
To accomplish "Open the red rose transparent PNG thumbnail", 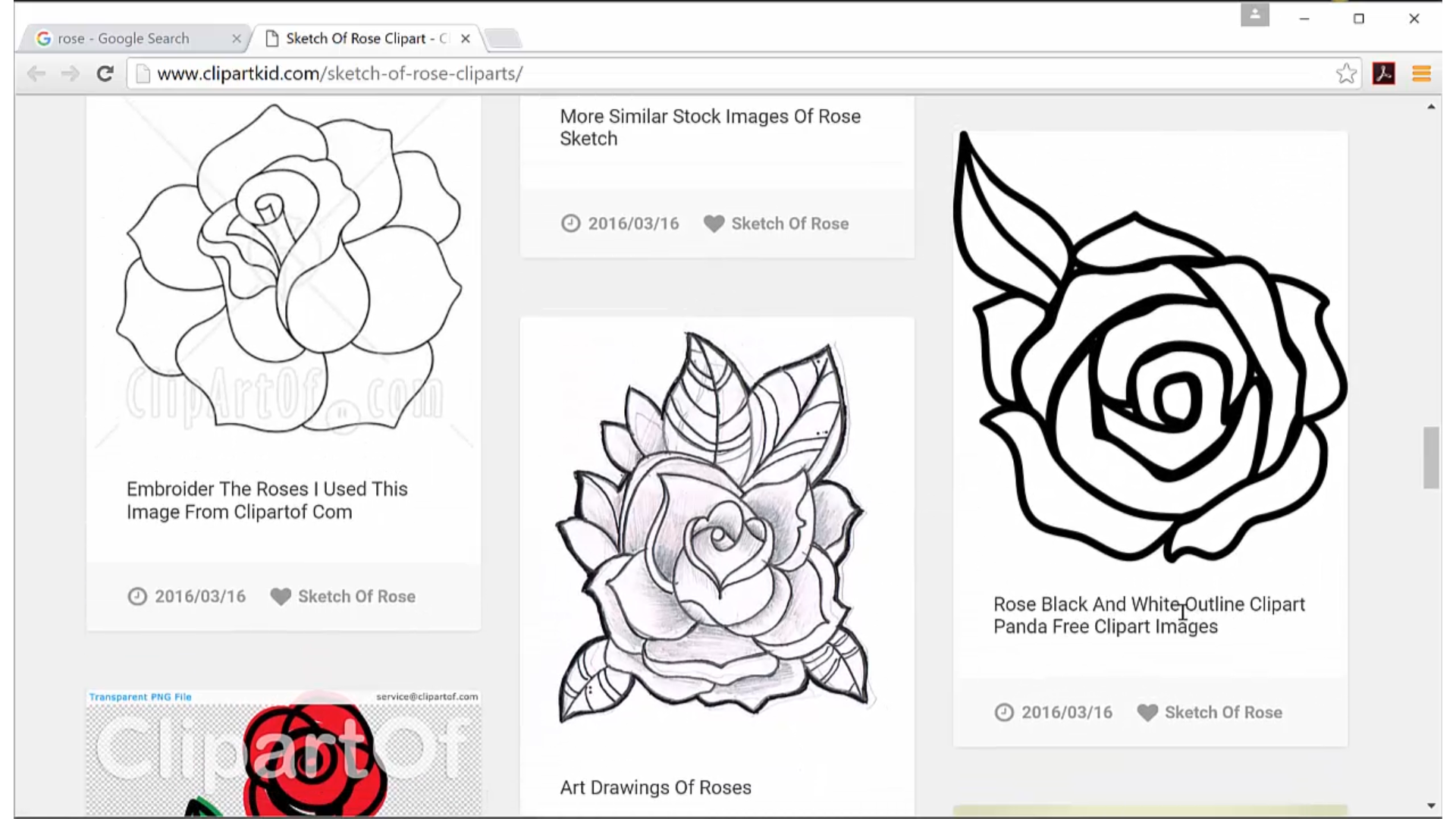I will (283, 753).
